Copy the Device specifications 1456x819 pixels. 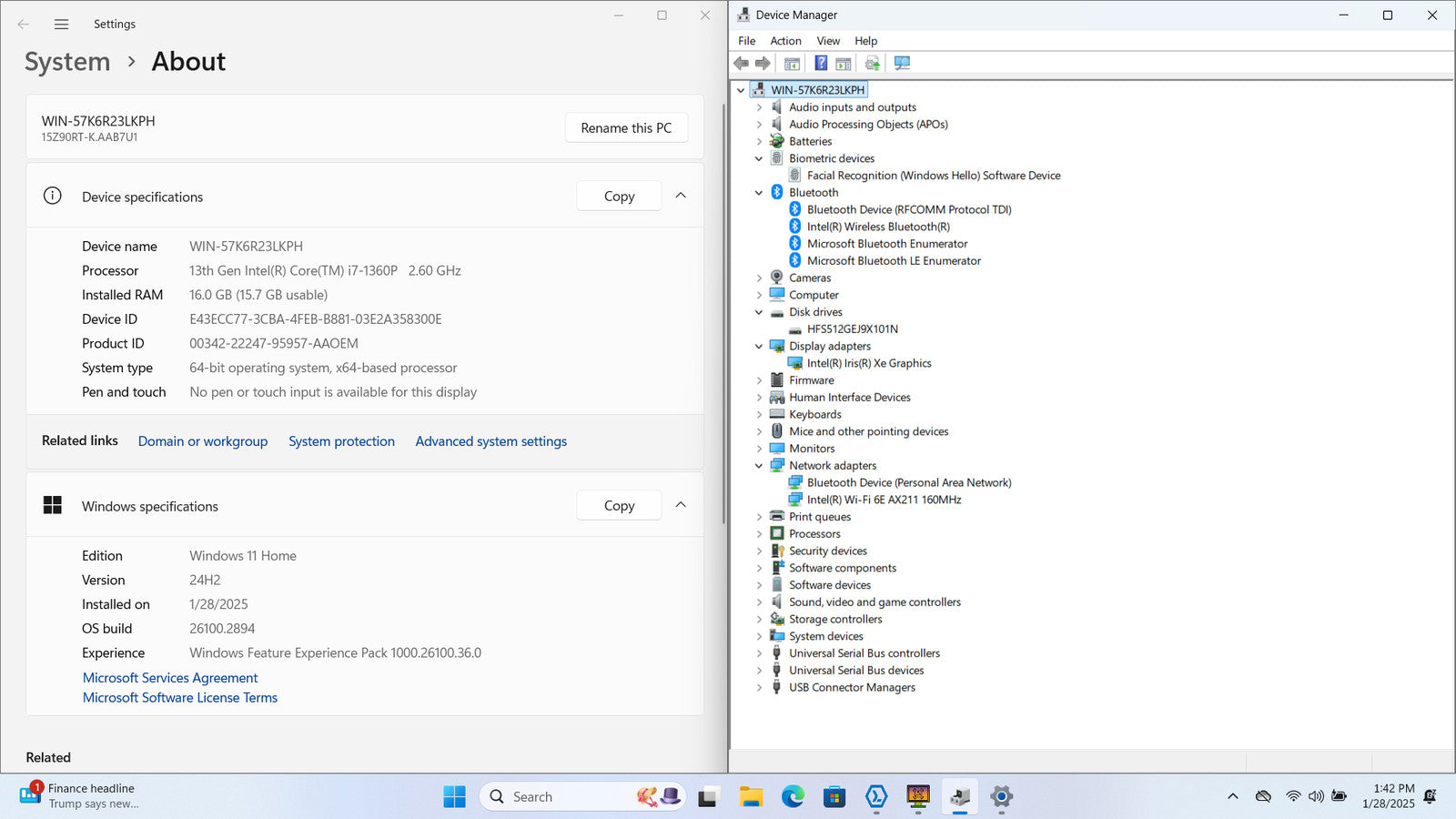click(619, 196)
